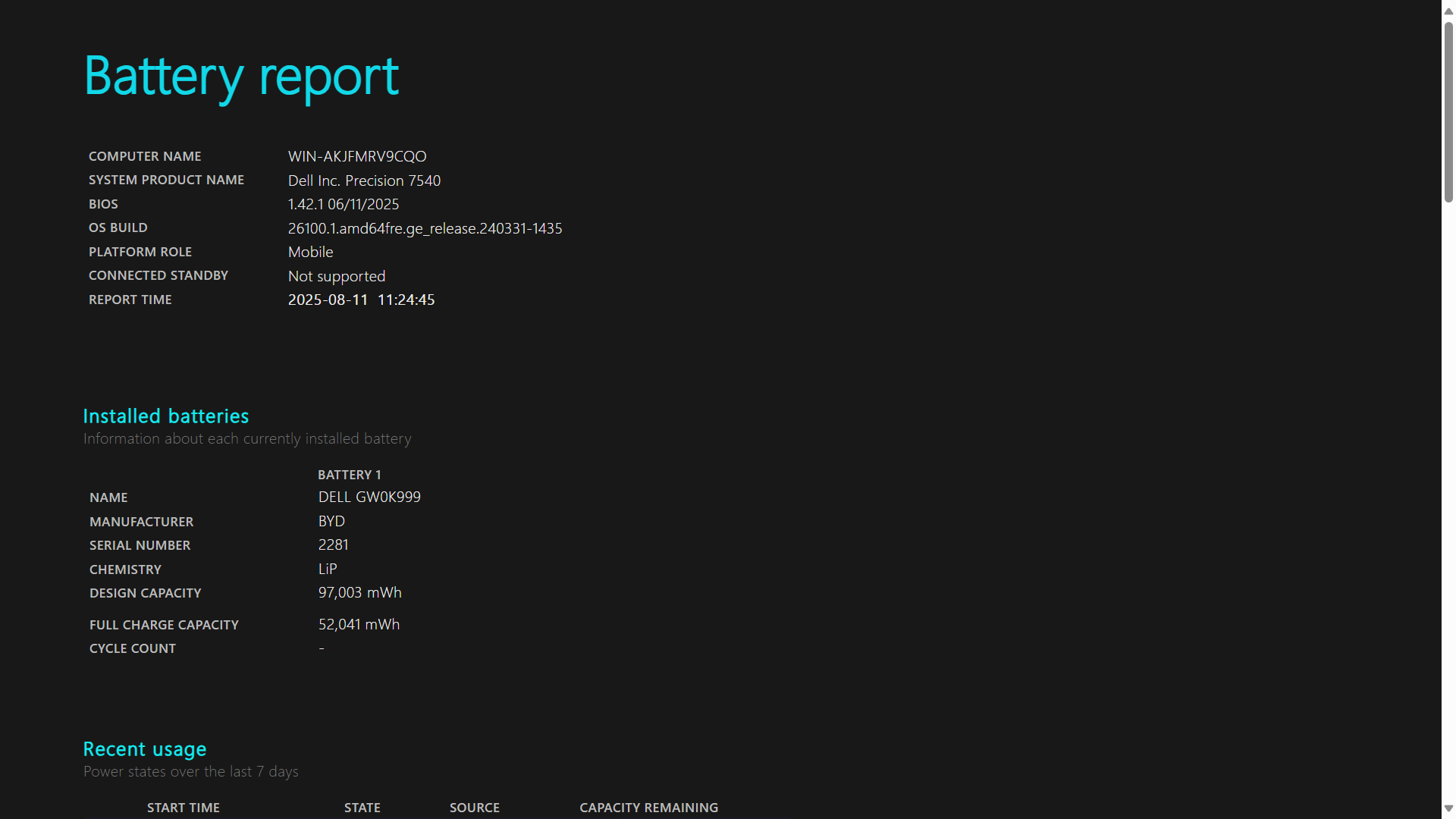The image size is (1456, 819).
Task: Click the Installed batteries heading
Action: click(x=165, y=416)
